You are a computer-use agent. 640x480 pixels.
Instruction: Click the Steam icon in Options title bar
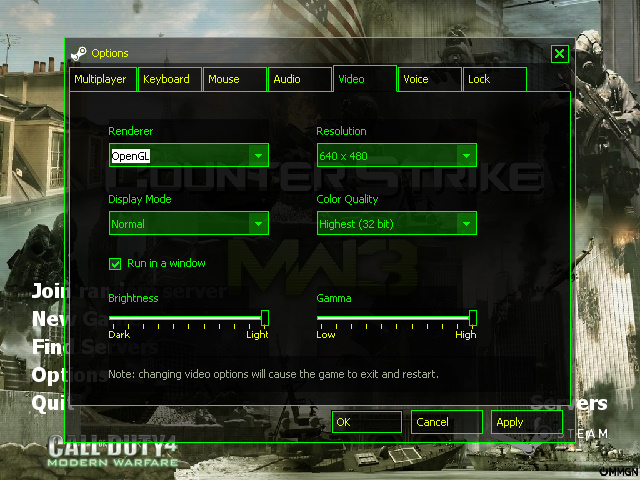[78, 53]
